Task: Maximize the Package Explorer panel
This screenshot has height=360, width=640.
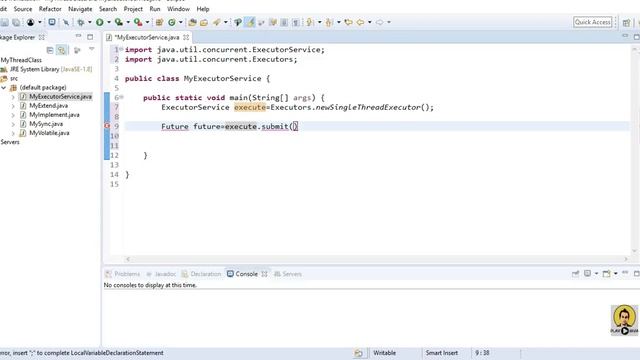Action: (x=90, y=37)
